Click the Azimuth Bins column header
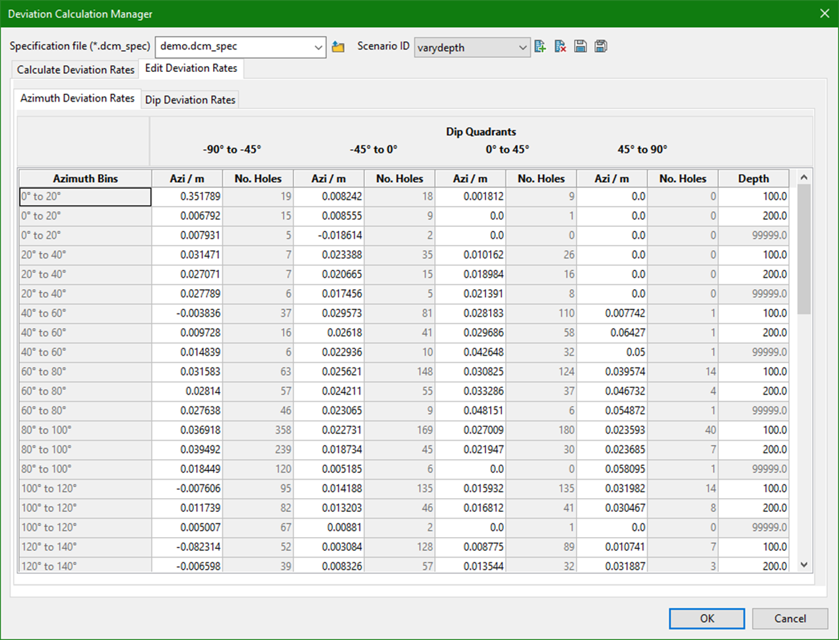The image size is (839, 640). coord(85,178)
